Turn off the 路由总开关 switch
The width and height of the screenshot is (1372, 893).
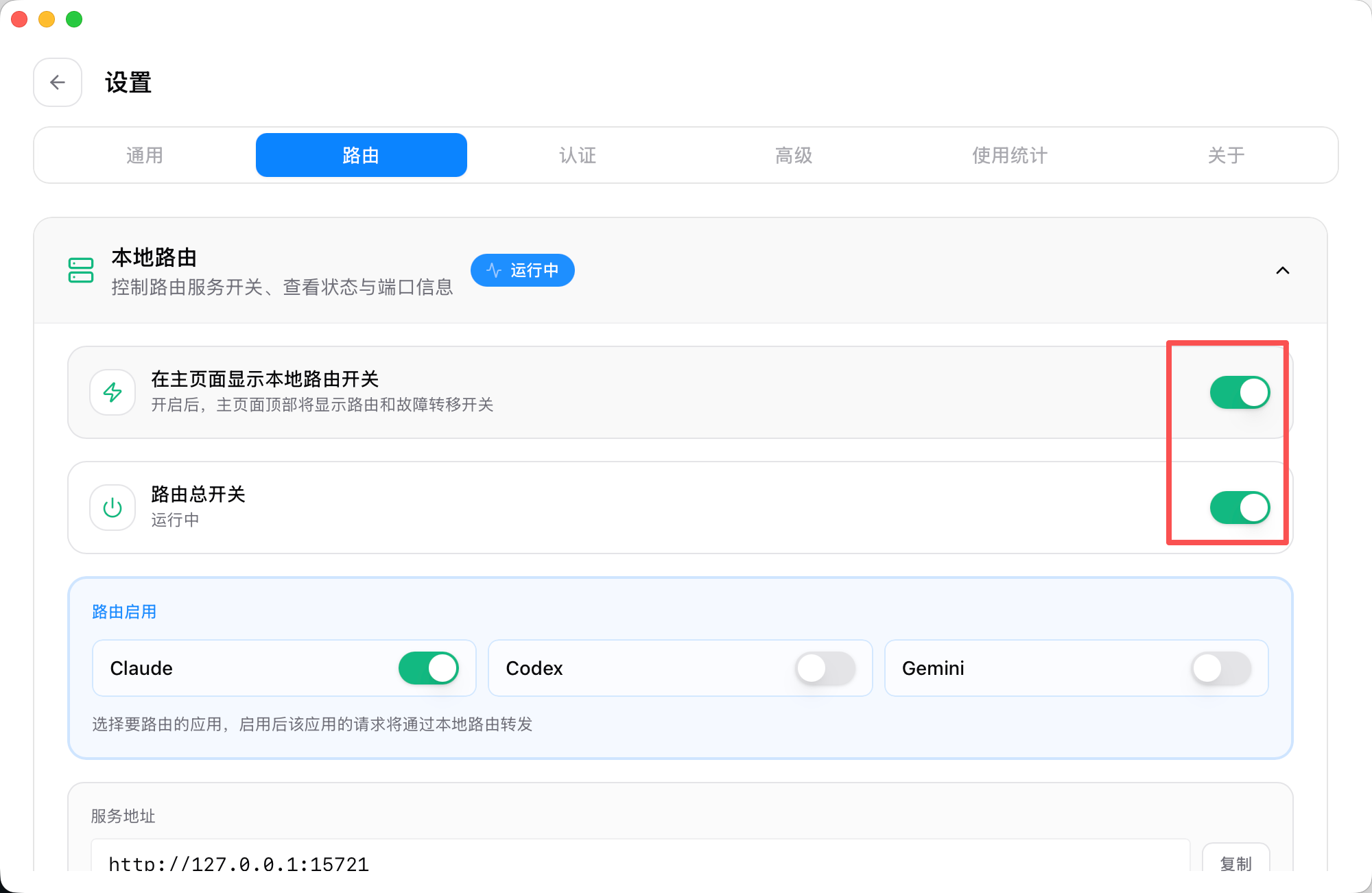[1240, 508]
